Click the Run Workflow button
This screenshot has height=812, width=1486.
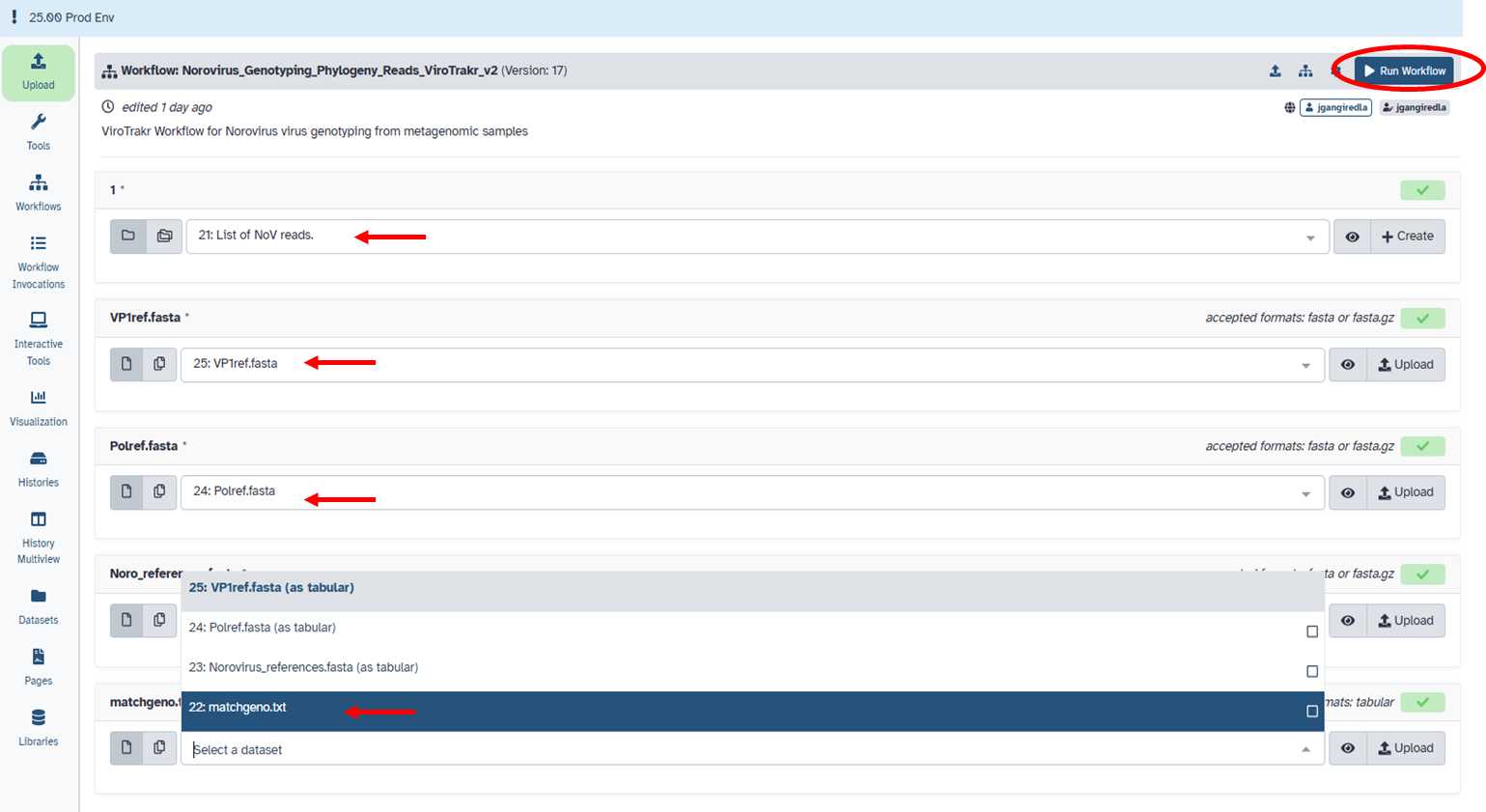coord(1404,70)
